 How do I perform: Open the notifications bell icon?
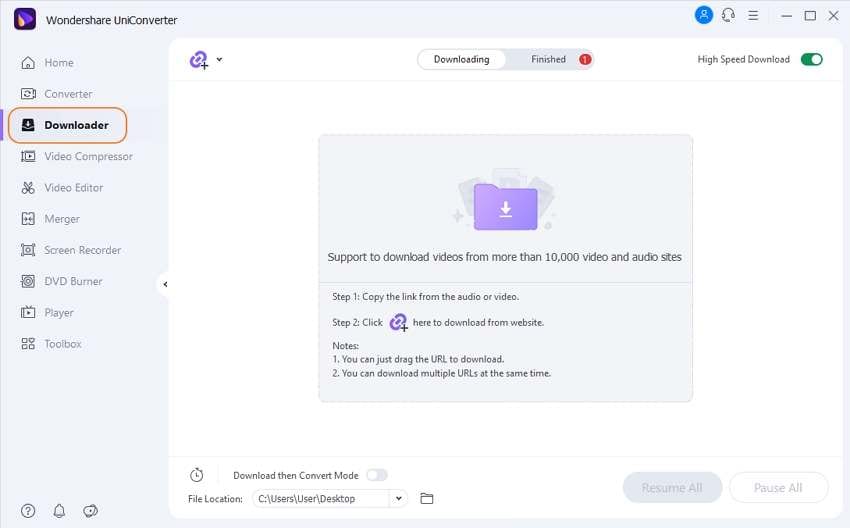(x=59, y=511)
